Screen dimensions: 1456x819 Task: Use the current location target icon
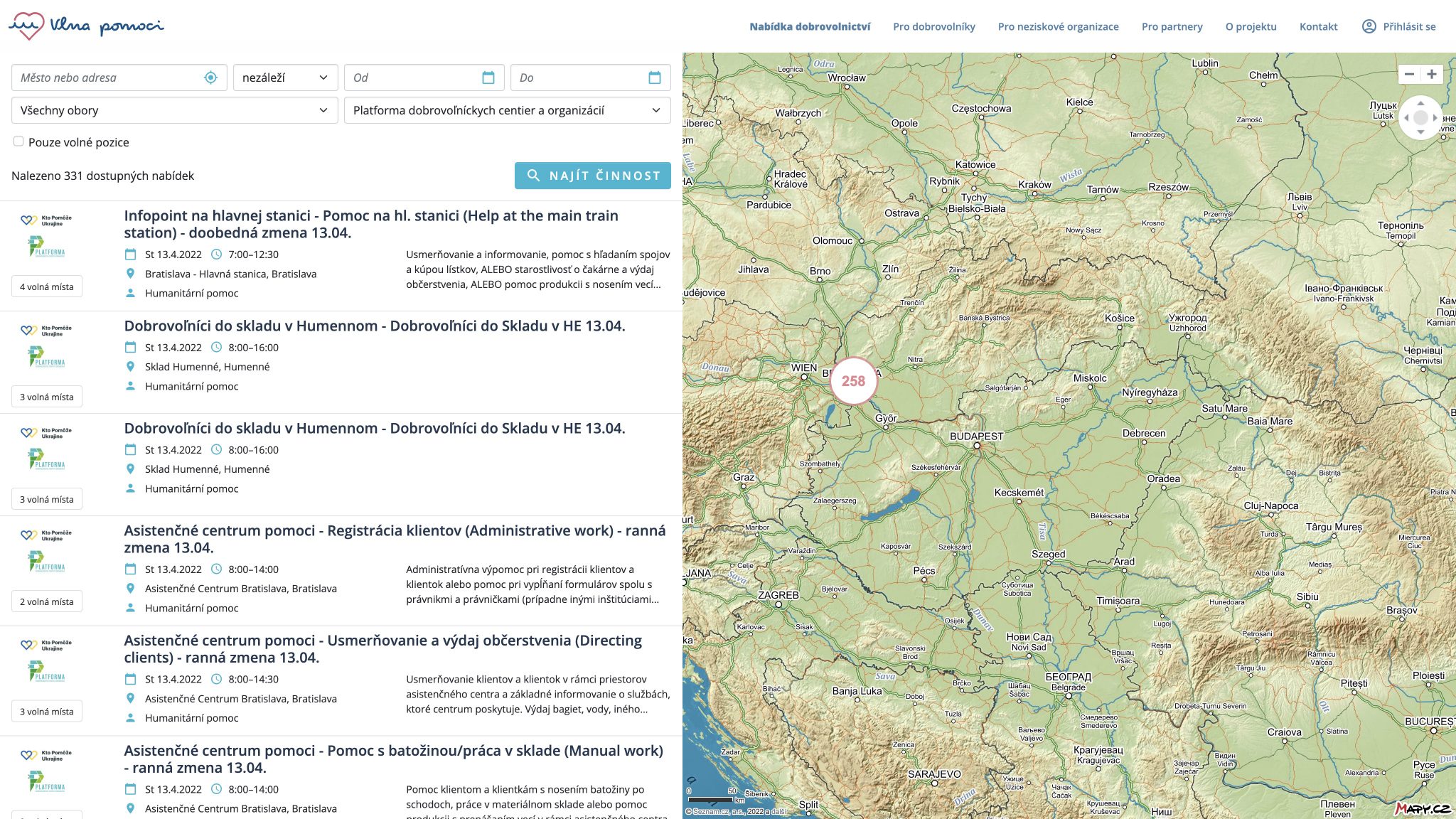pos(210,77)
